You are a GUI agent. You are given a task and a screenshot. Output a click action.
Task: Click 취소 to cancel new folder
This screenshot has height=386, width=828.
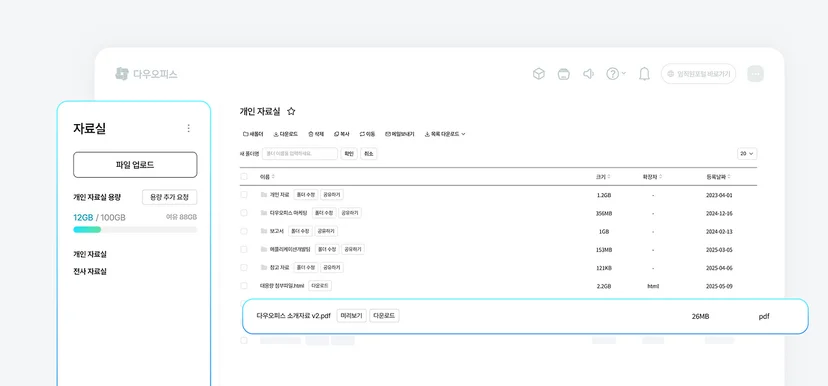point(369,154)
